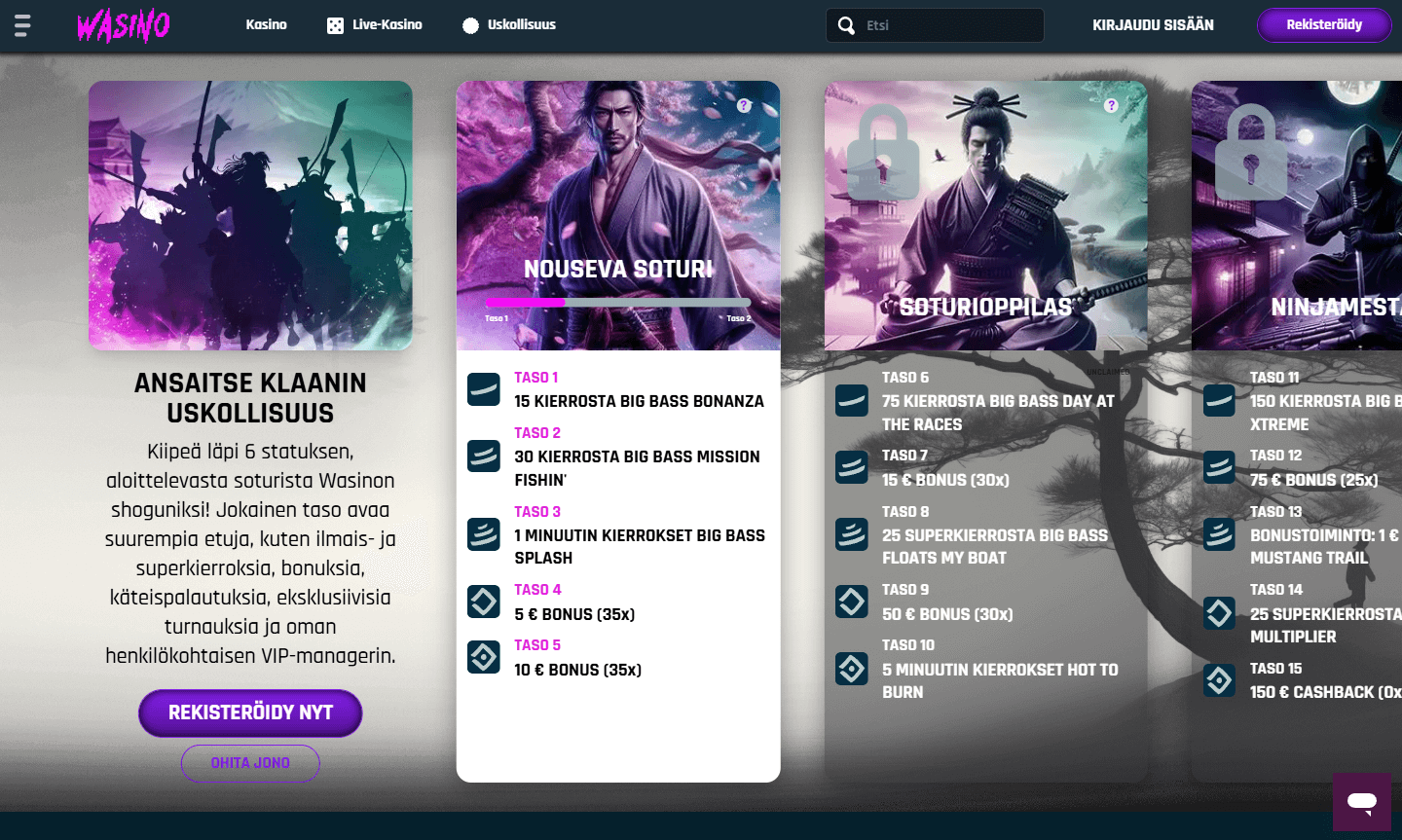Click the Taso 7 bonus icon
1402x840 pixels.
pyautogui.click(x=852, y=467)
